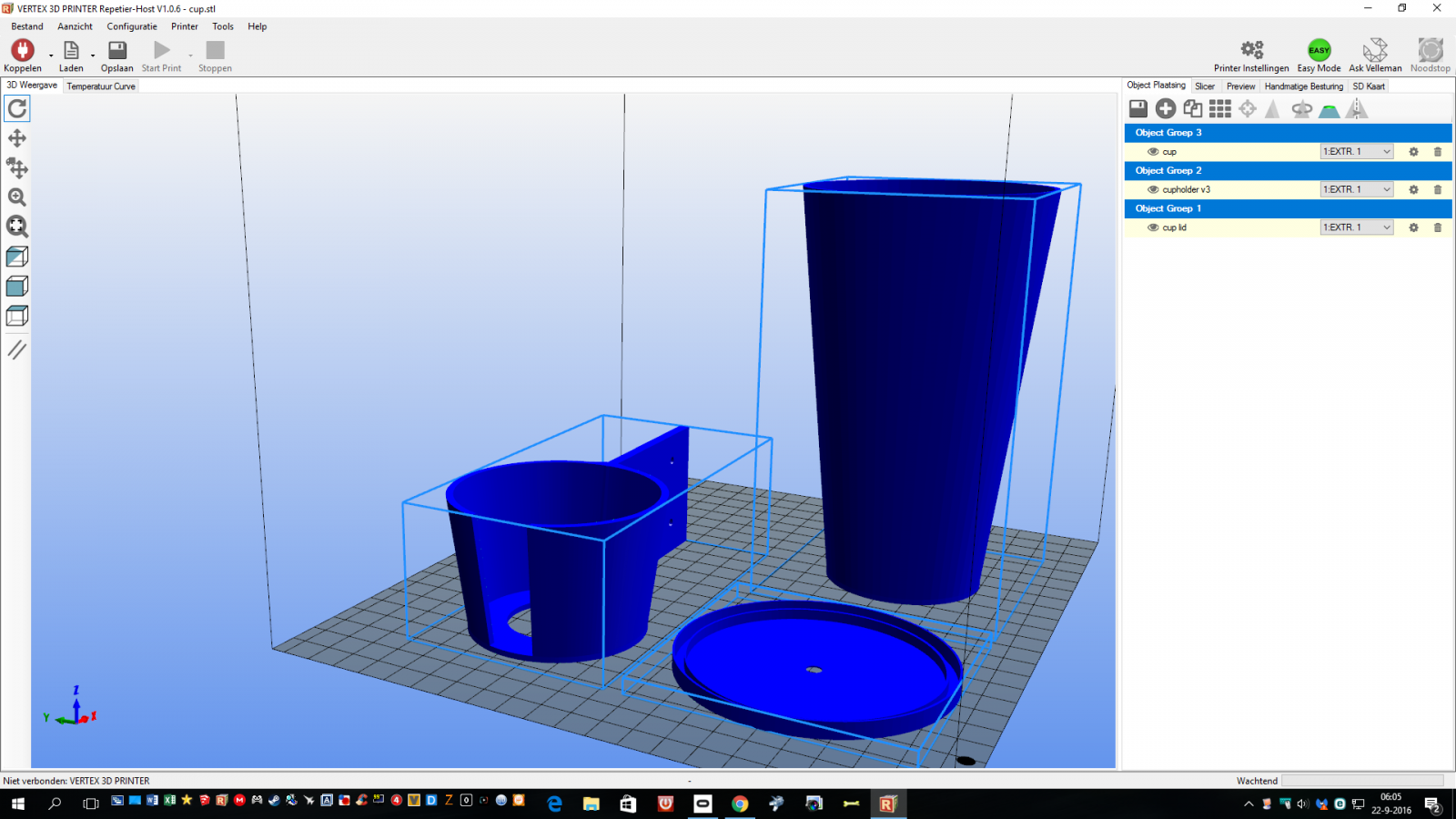The width and height of the screenshot is (1456, 819).
Task: Open the Configuratie menu
Action: 132,26
